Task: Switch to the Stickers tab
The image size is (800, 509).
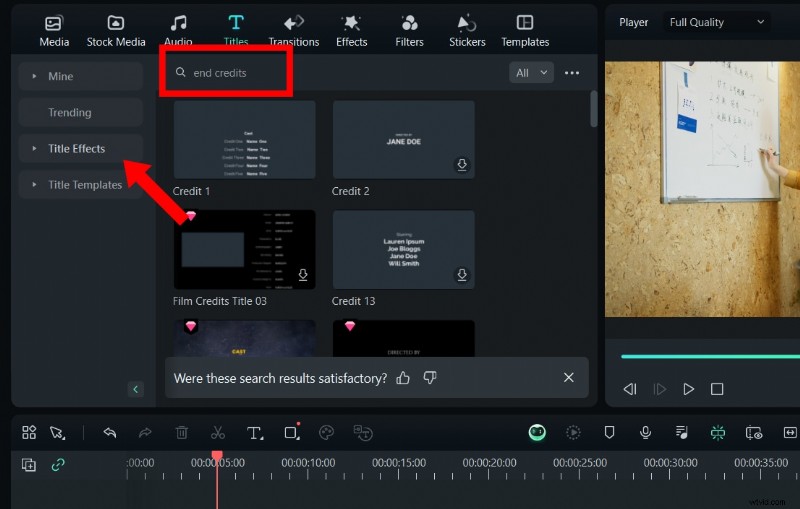Action: [467, 30]
